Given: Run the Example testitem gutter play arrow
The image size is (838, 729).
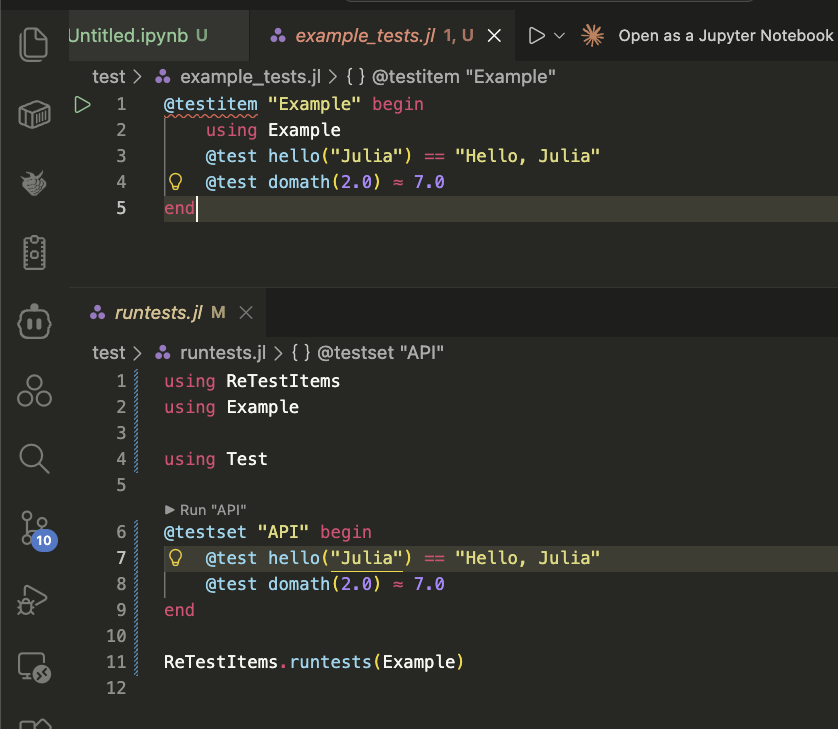Looking at the screenshot, I should [82, 104].
